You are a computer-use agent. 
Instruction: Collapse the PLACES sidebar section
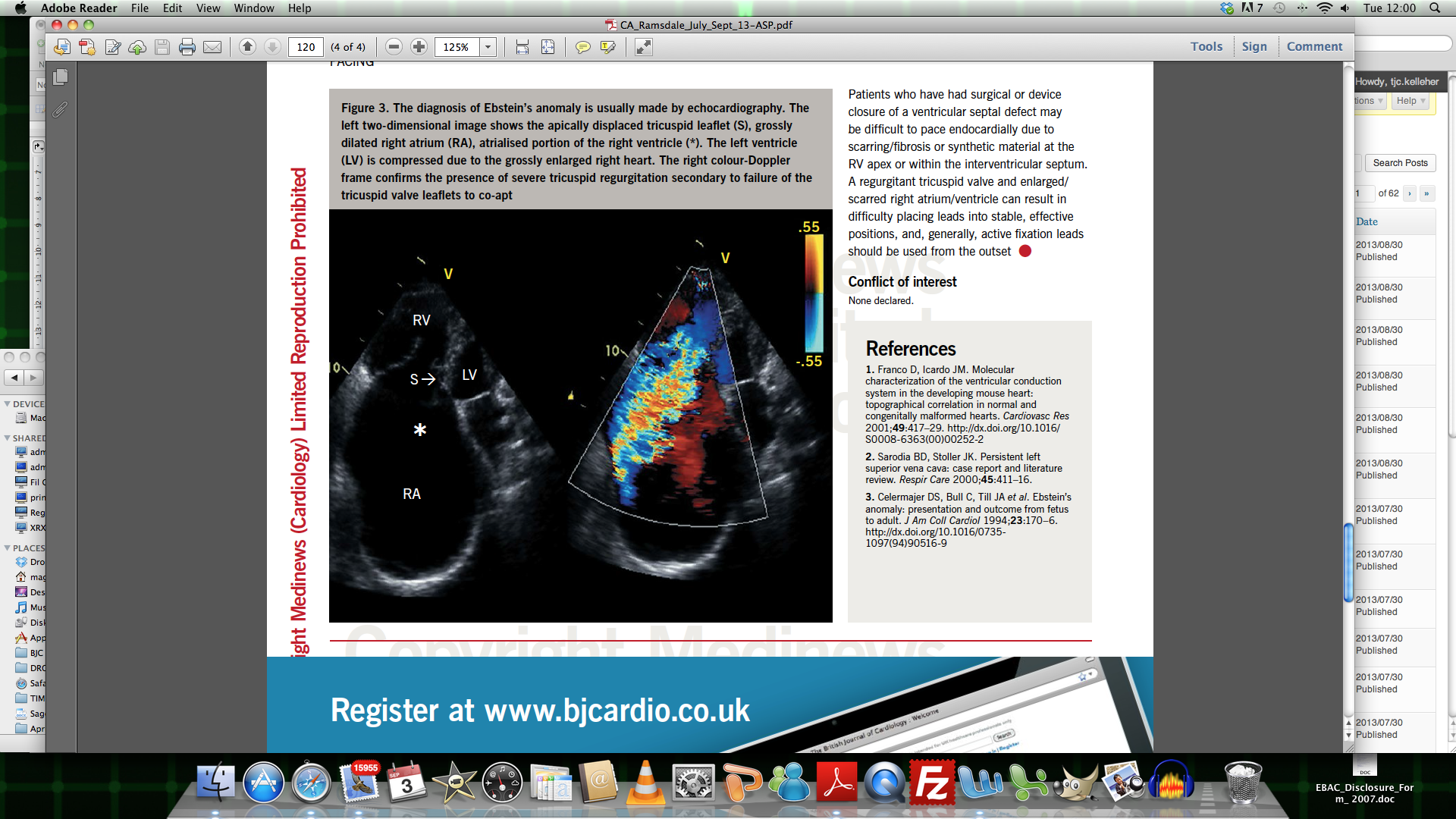pos(8,548)
